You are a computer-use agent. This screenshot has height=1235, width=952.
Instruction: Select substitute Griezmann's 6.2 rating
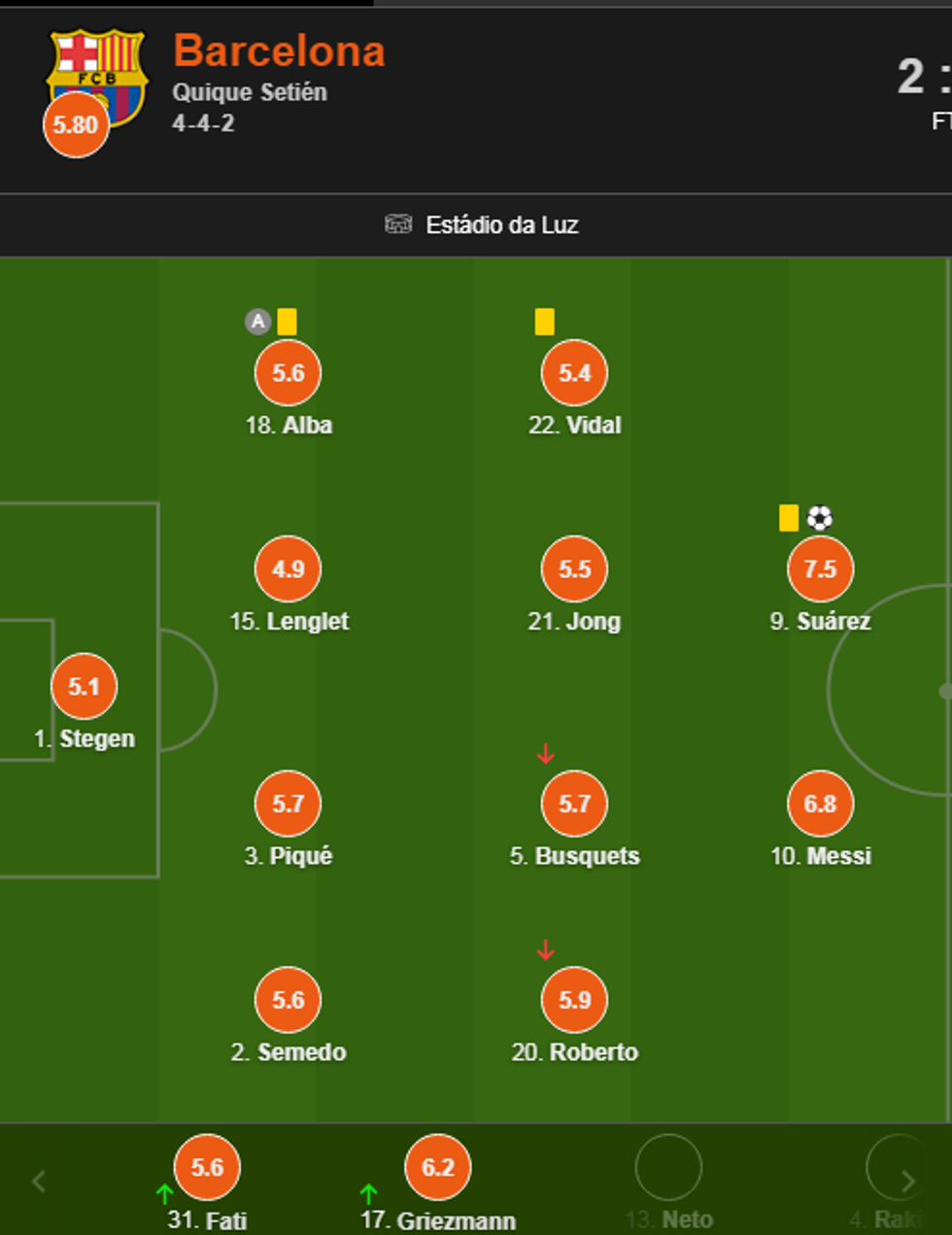[x=438, y=1167]
